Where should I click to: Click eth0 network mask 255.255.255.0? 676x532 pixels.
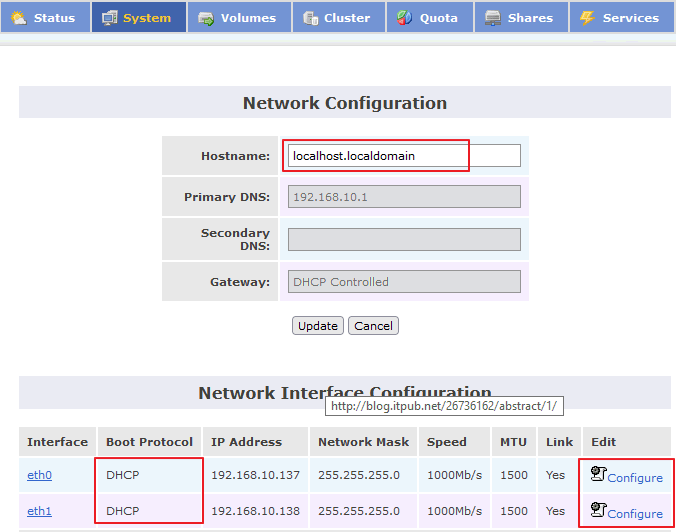[x=359, y=475]
